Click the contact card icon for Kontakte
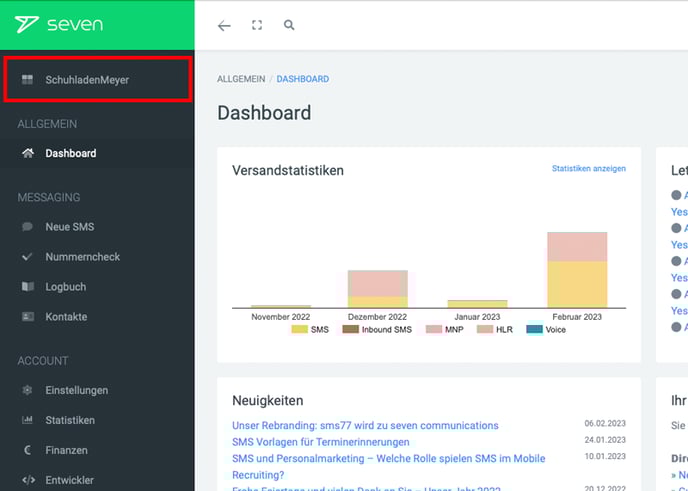 click(28, 316)
